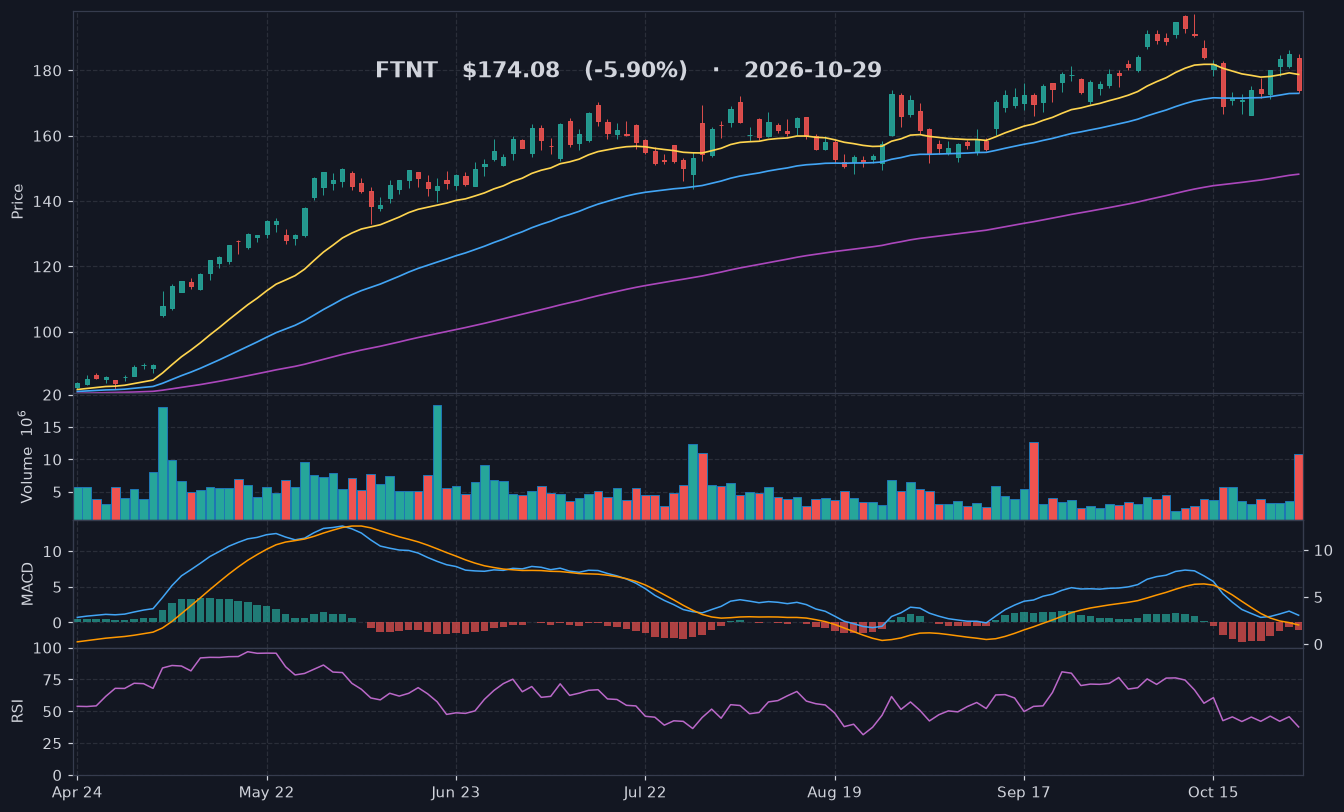1344x812 pixels.
Task: Click the Price axis label
Action: [x=17, y=201]
